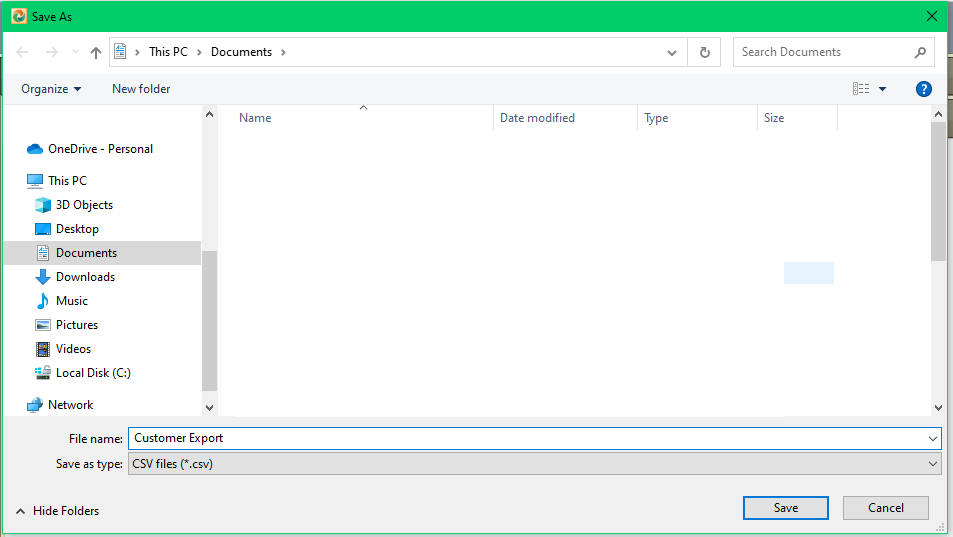Select Network in navigation pane

(70, 405)
